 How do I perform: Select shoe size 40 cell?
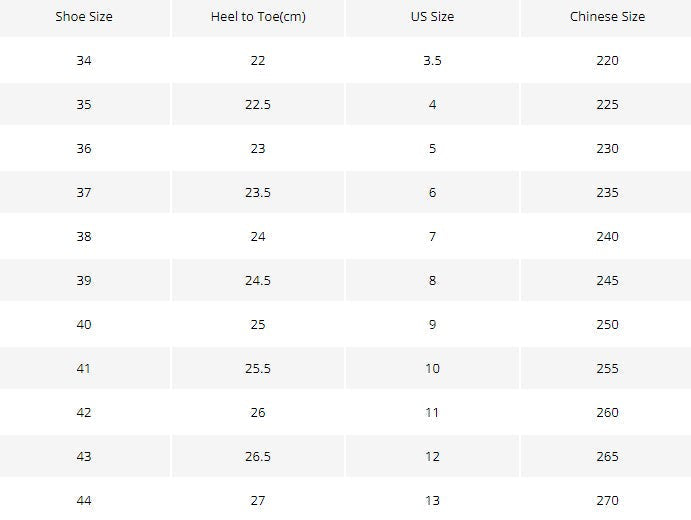pos(84,325)
